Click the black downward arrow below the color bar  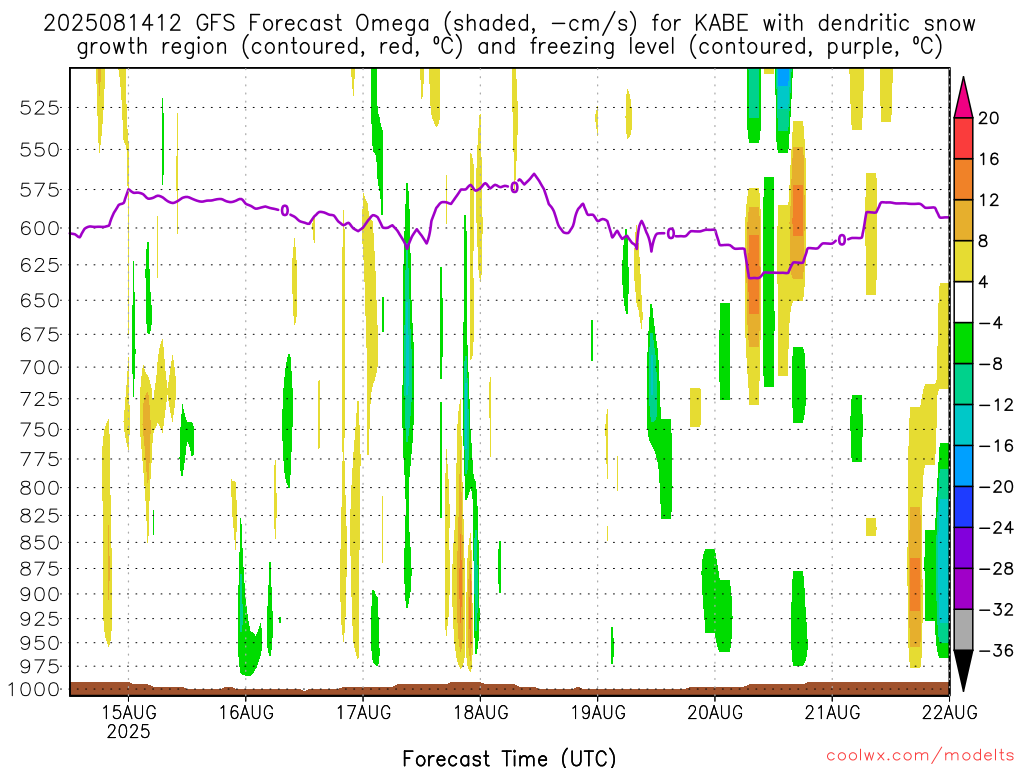coord(963,671)
